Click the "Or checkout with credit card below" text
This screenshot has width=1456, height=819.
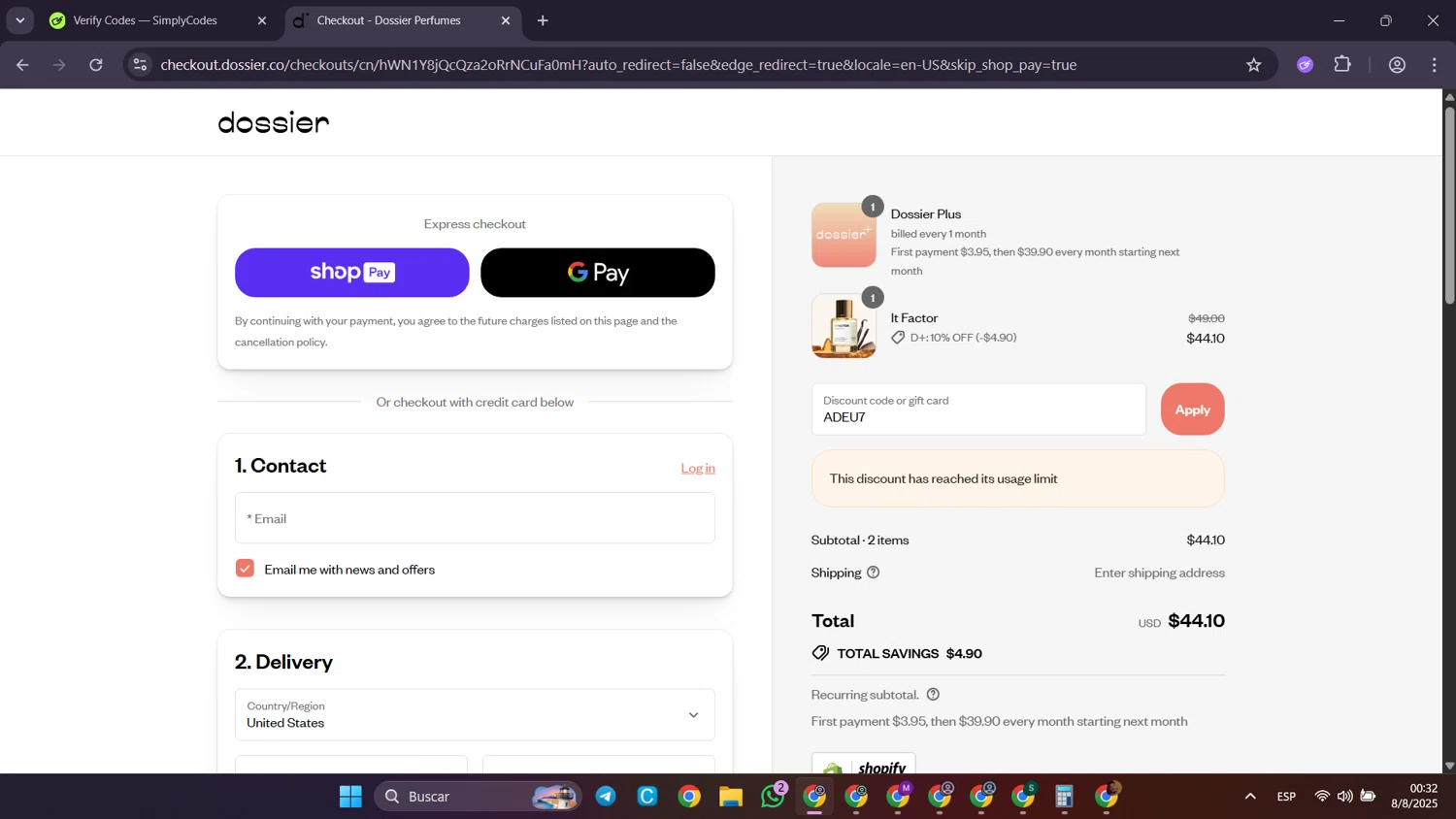coord(475,402)
